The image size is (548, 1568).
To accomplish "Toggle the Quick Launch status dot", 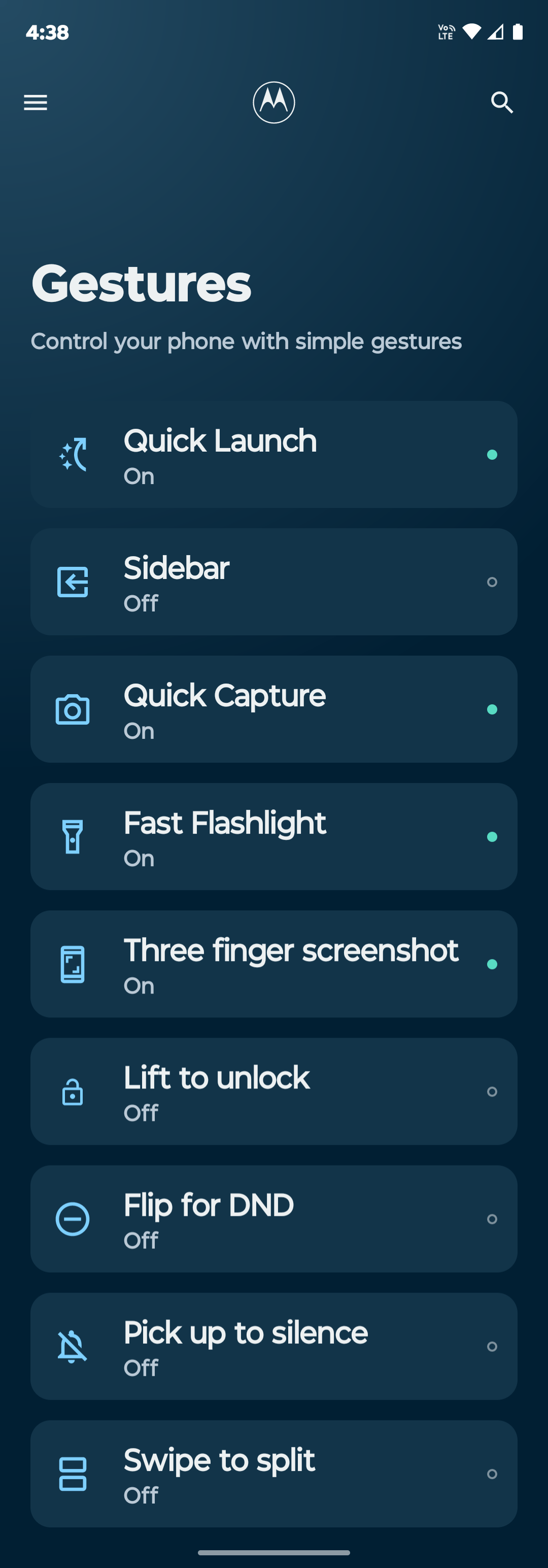I will [492, 455].
